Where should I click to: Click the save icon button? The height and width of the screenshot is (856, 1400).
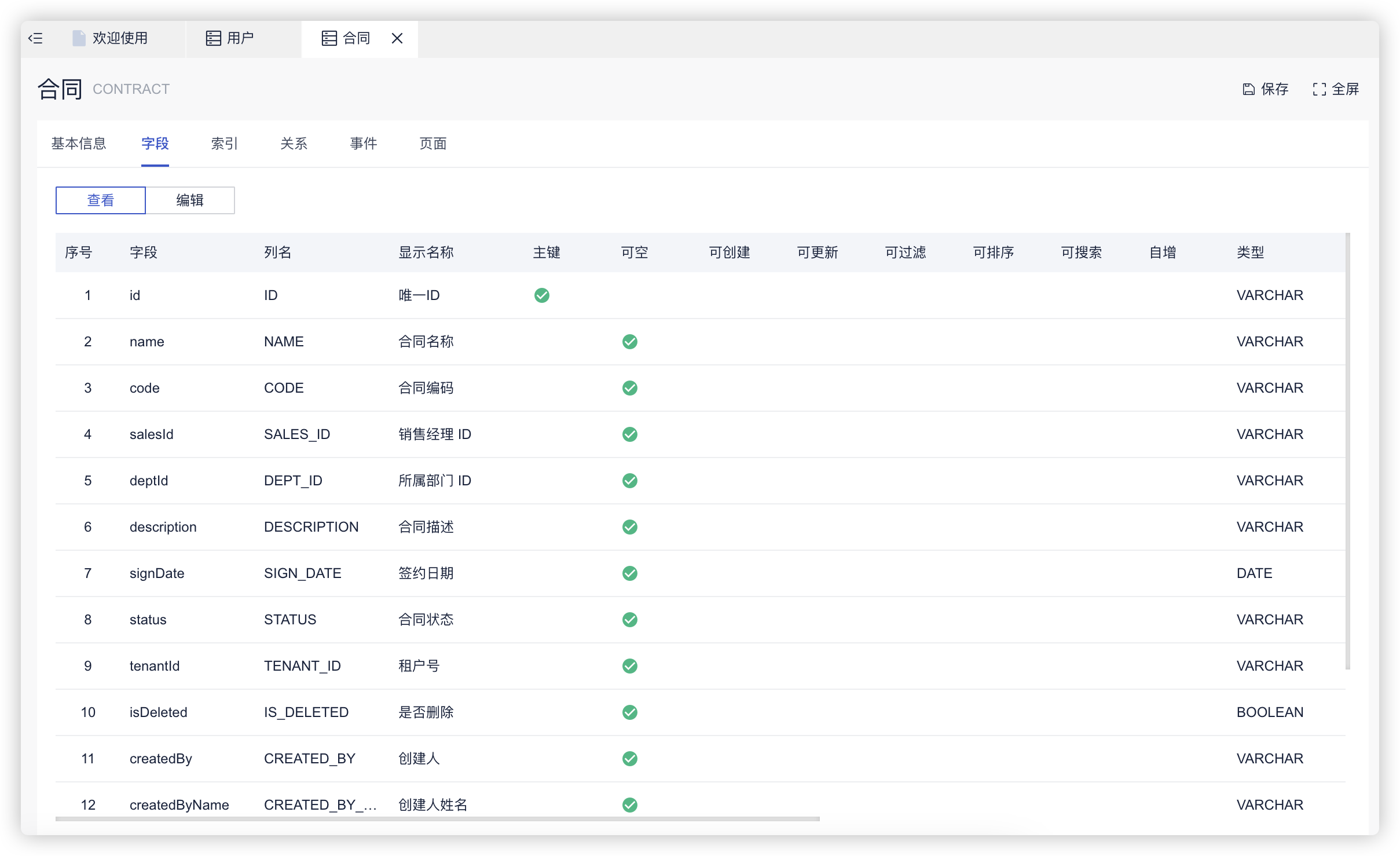(x=1248, y=89)
